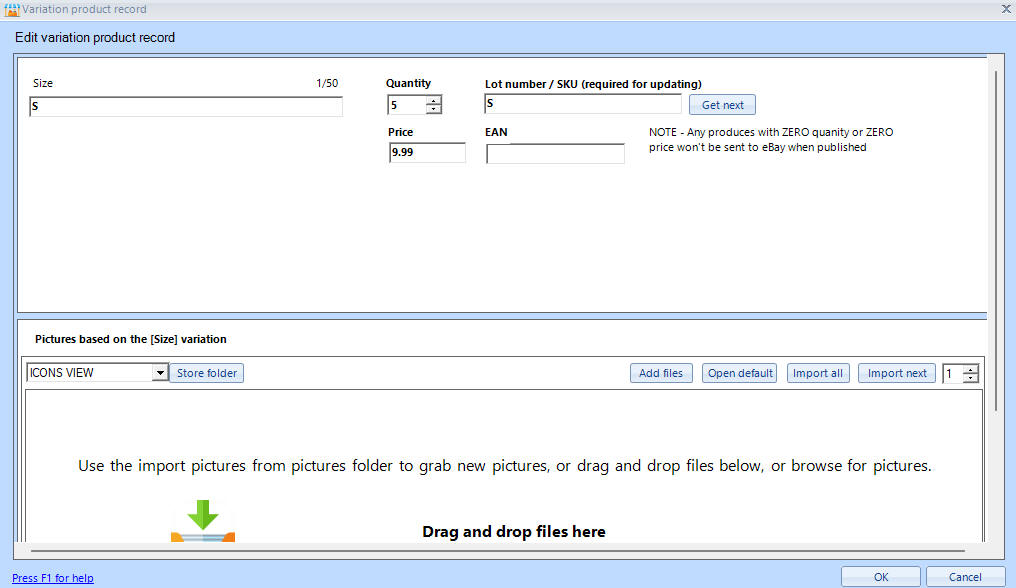Click the 'Drag and drop files here' text

tap(514, 532)
